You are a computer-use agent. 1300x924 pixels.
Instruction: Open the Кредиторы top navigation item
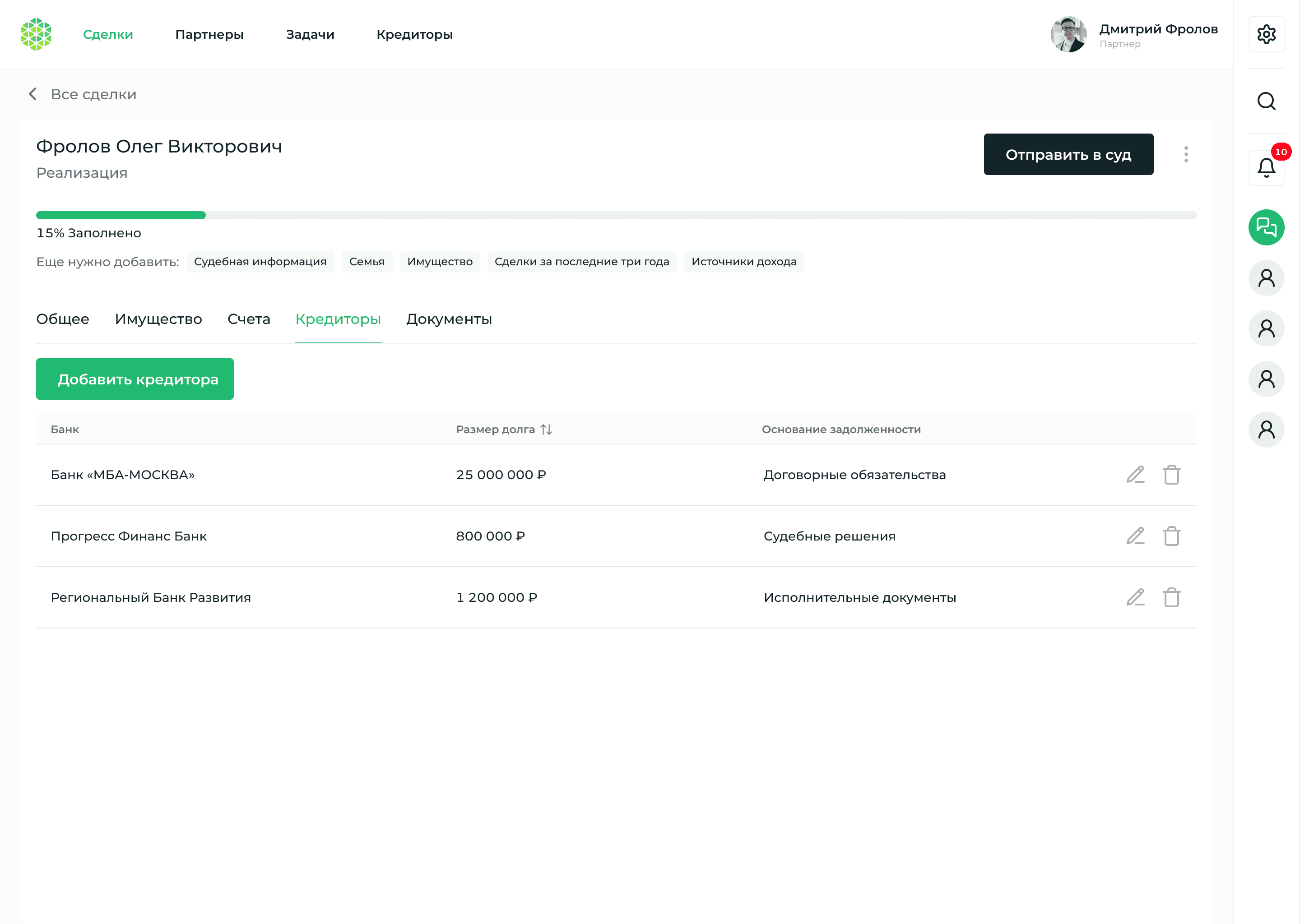[414, 35]
